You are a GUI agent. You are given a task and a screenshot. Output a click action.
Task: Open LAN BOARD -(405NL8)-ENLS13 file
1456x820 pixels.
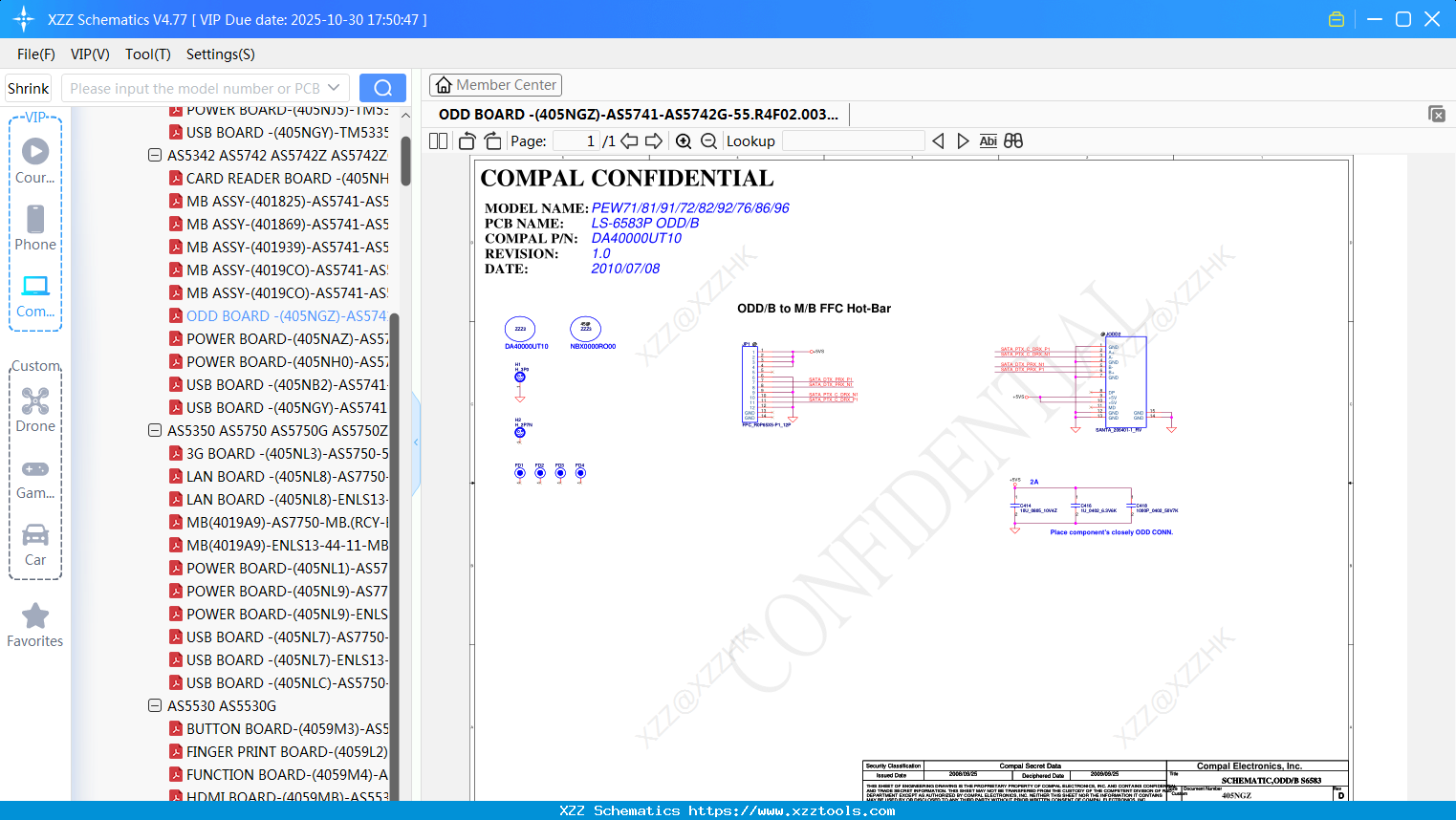[x=279, y=499]
